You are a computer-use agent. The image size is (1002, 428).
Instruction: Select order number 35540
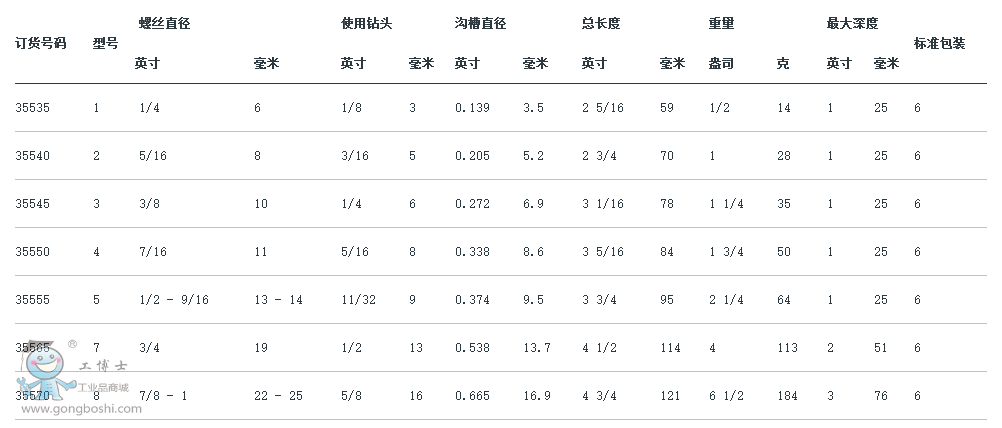click(33, 156)
